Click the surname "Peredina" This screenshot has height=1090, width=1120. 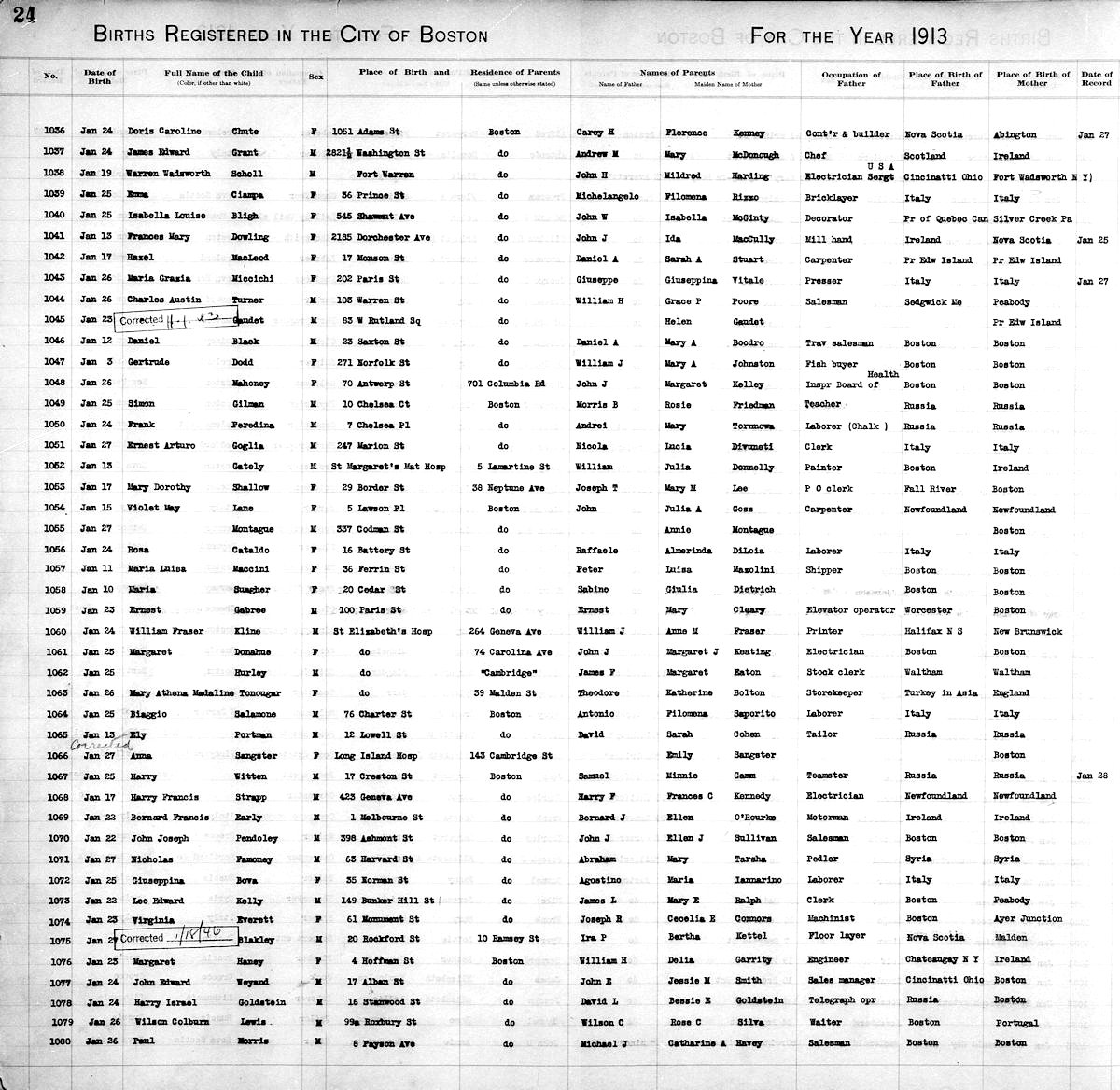point(253,425)
